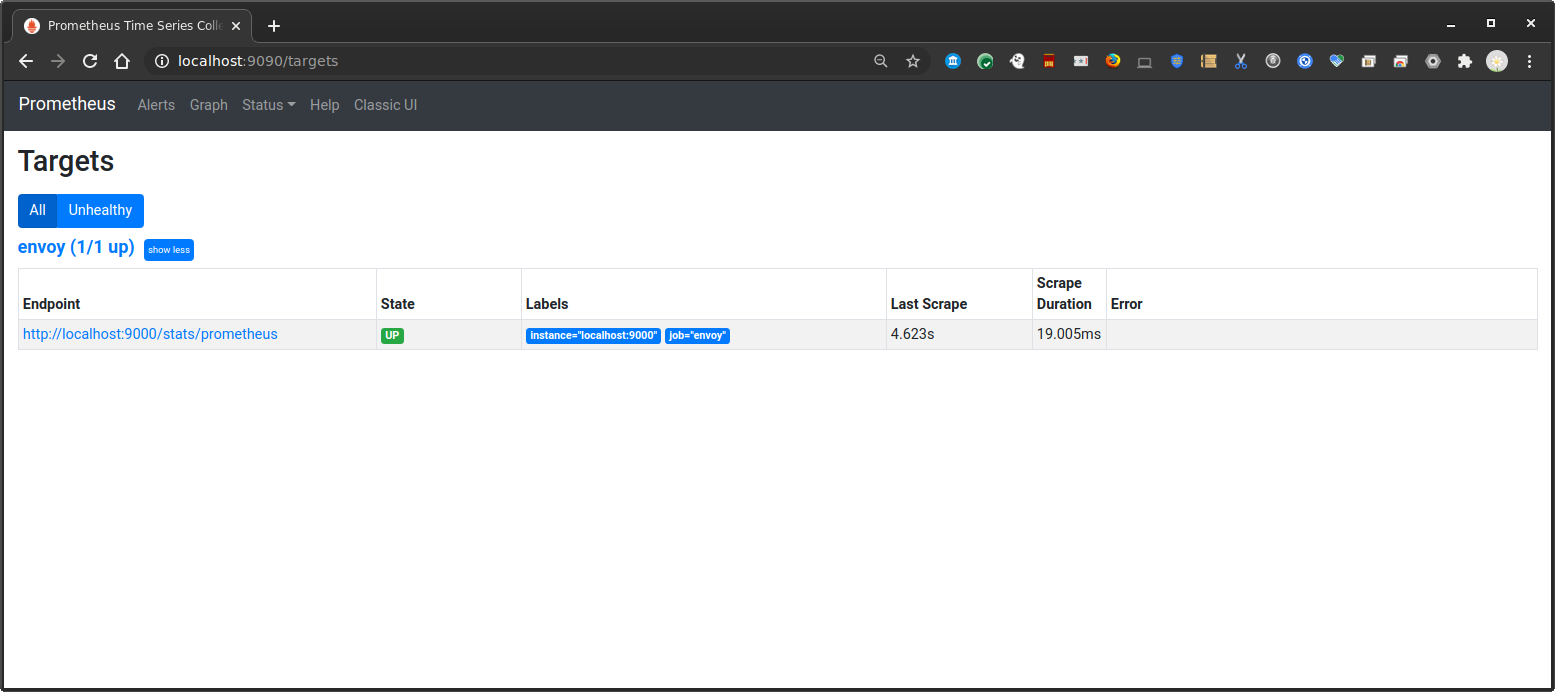Select the Prometheus Time Series browser tab

click(131, 26)
